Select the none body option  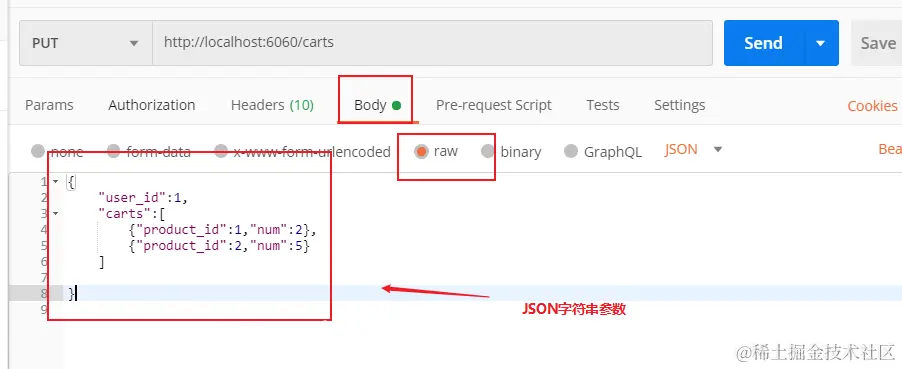click(38, 151)
